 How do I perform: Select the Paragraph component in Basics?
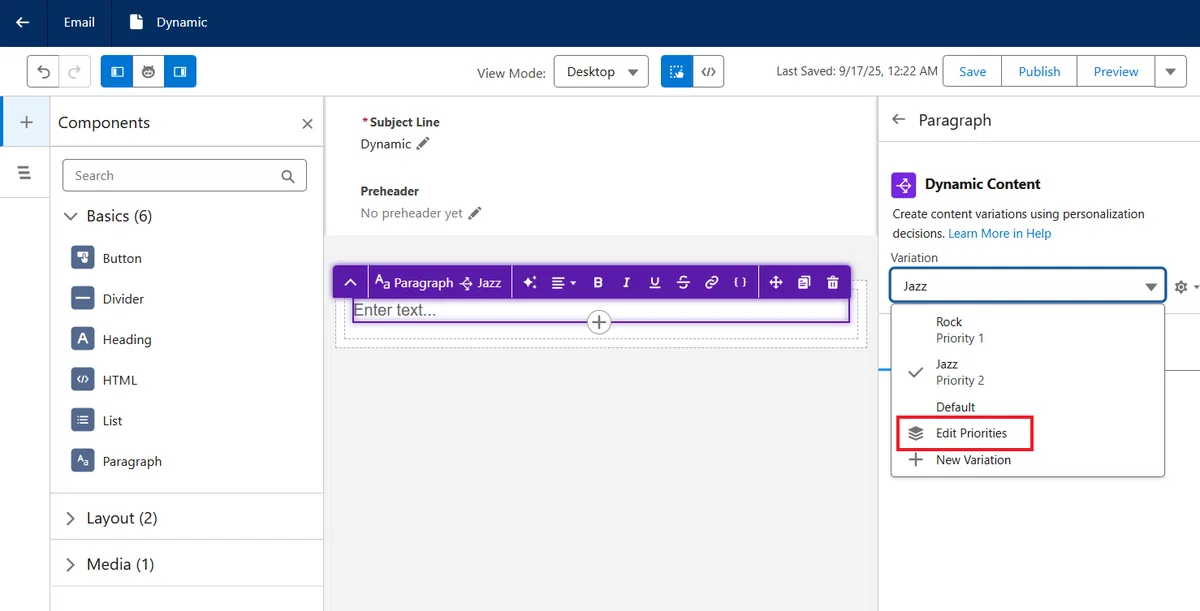[117, 461]
